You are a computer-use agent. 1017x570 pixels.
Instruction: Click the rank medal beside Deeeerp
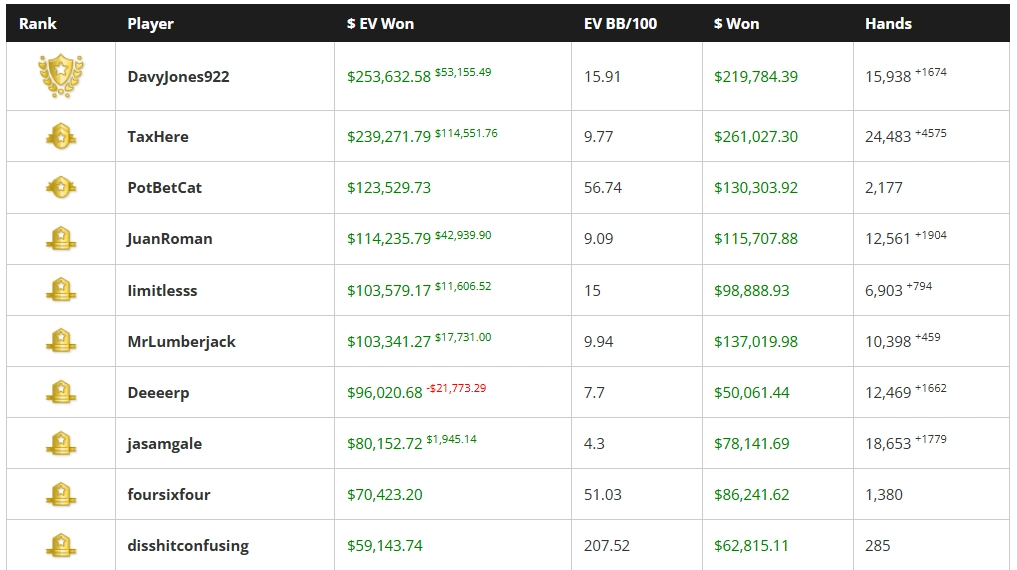[61, 392]
